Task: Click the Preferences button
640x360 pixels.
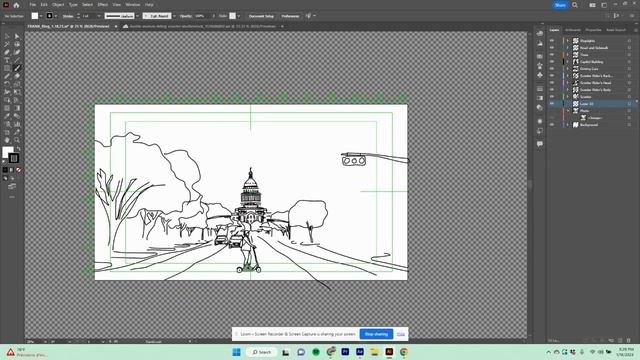Action: tap(290, 16)
